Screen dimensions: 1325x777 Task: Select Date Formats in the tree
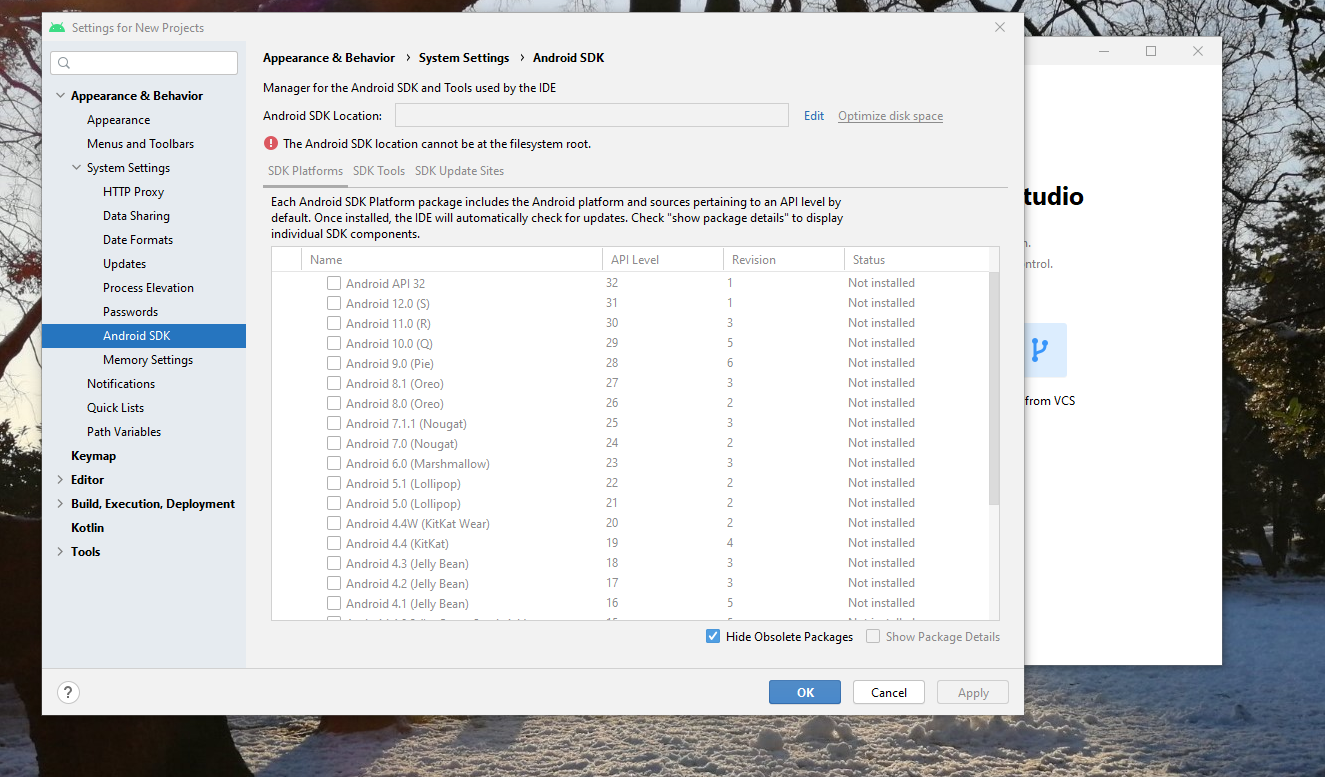(138, 240)
